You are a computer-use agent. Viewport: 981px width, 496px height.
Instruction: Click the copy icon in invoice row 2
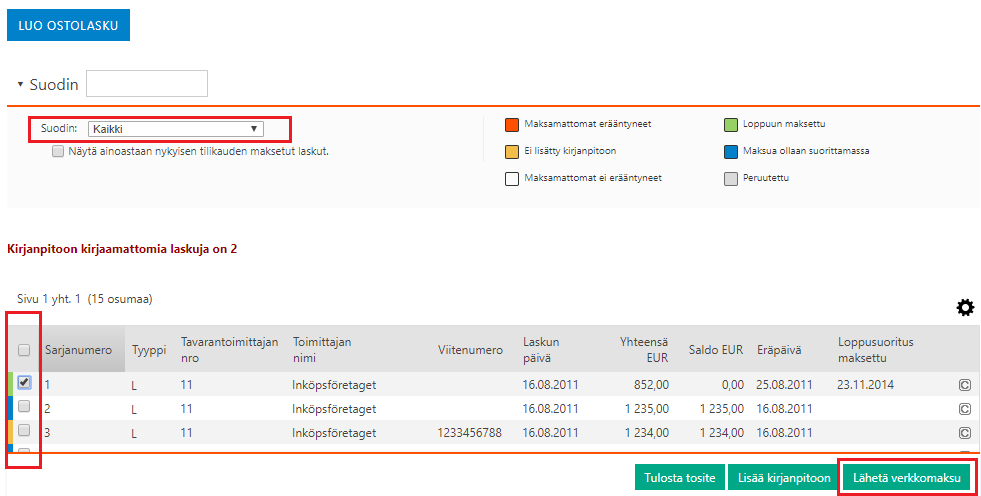pyautogui.click(x=965, y=408)
